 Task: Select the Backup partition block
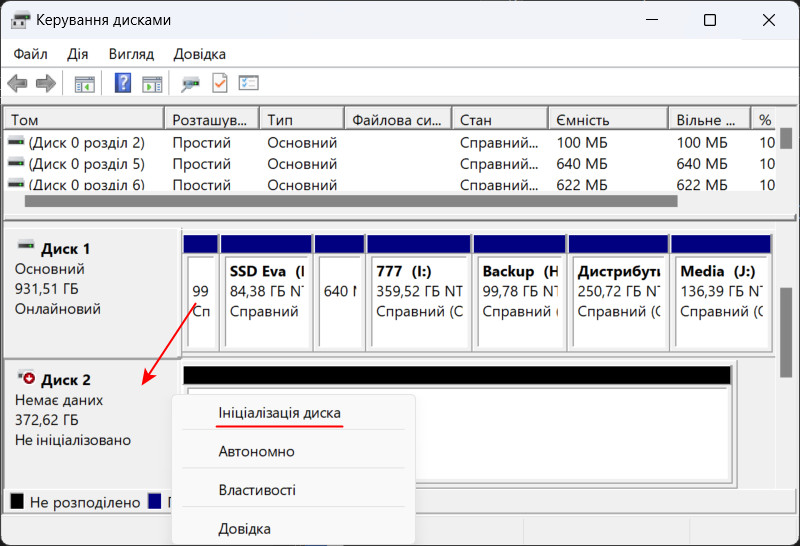[x=519, y=293]
